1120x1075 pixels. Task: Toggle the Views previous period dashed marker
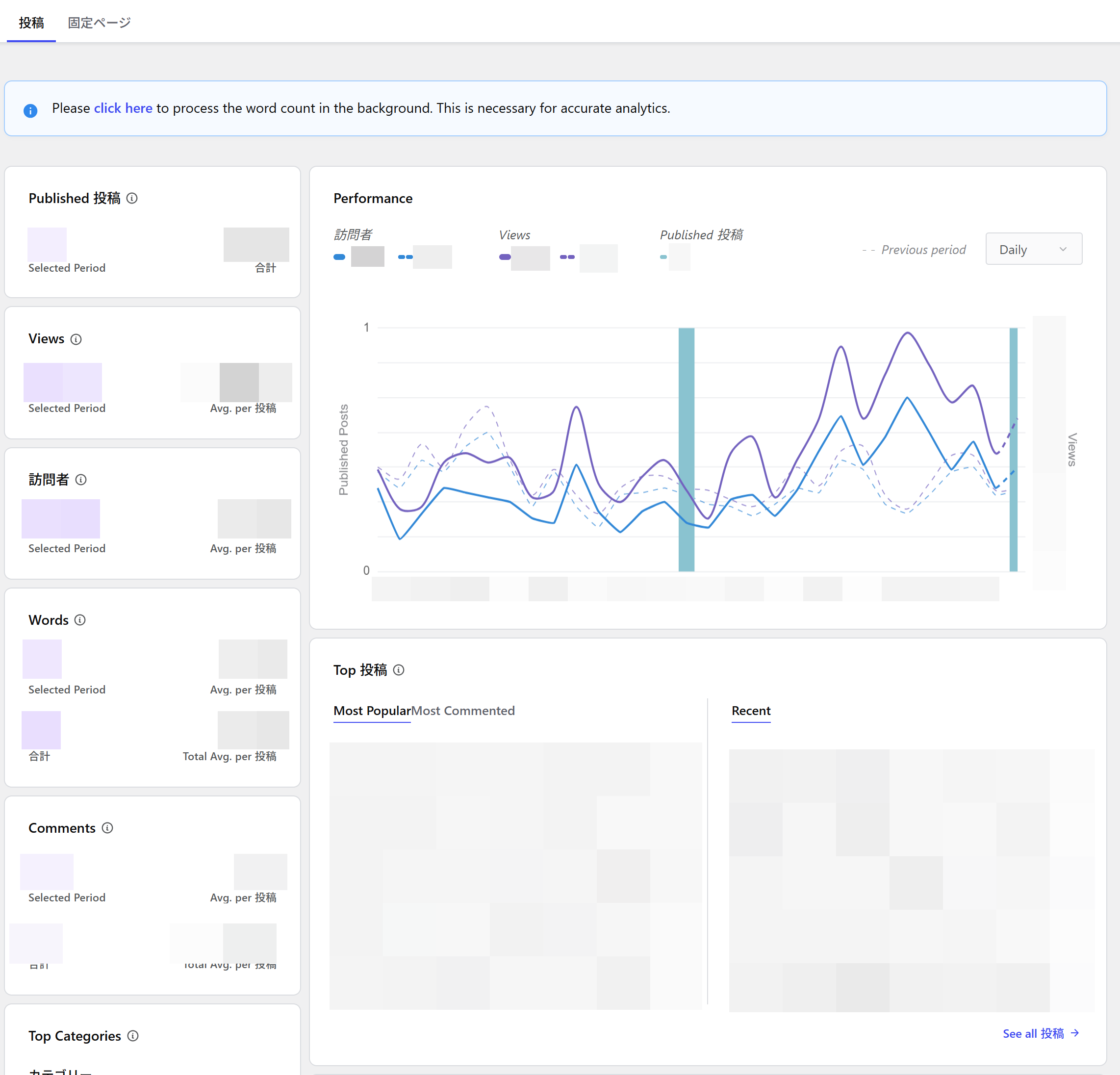567,257
